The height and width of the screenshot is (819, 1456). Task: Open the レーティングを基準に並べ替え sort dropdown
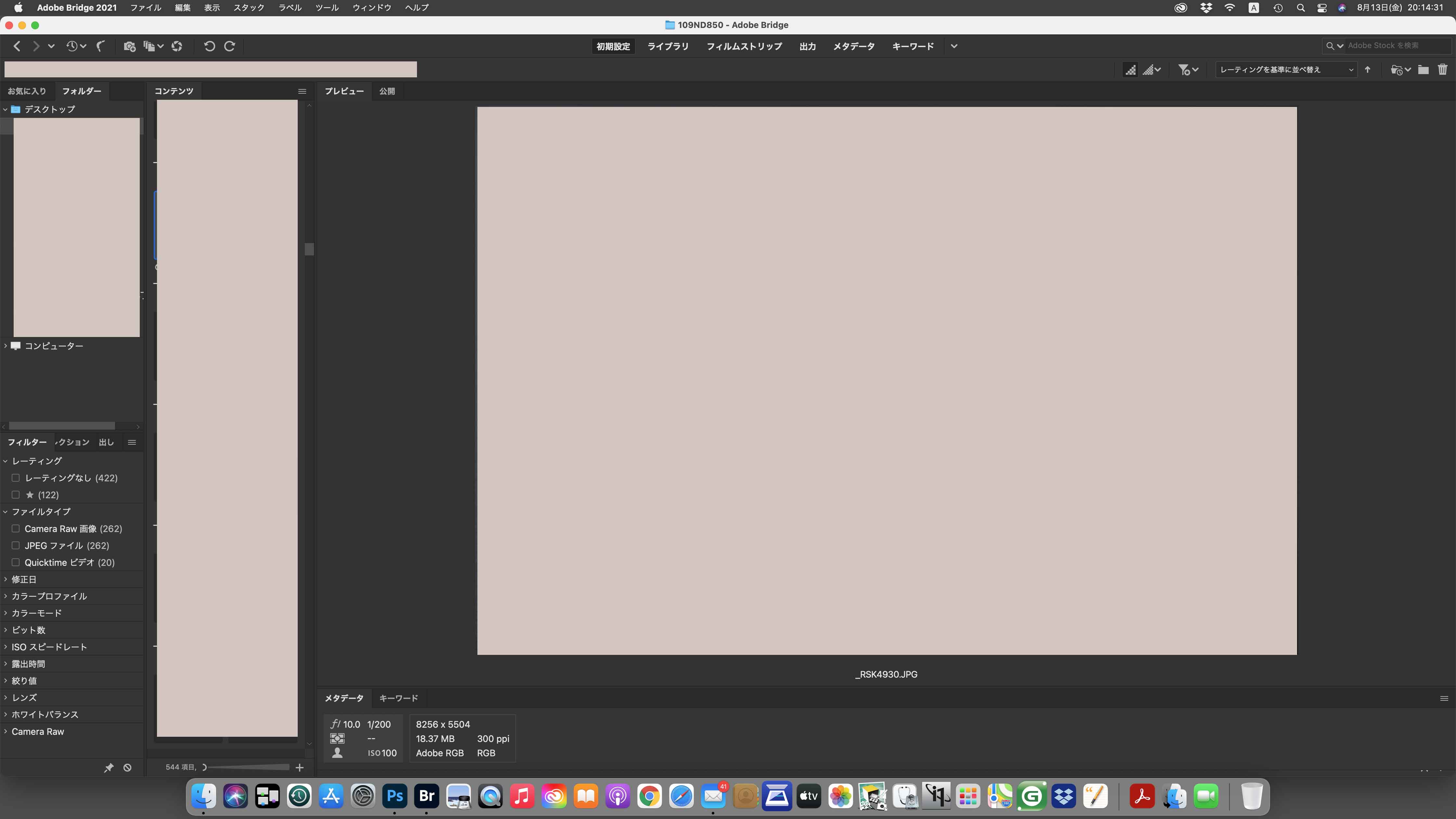coord(1286,70)
